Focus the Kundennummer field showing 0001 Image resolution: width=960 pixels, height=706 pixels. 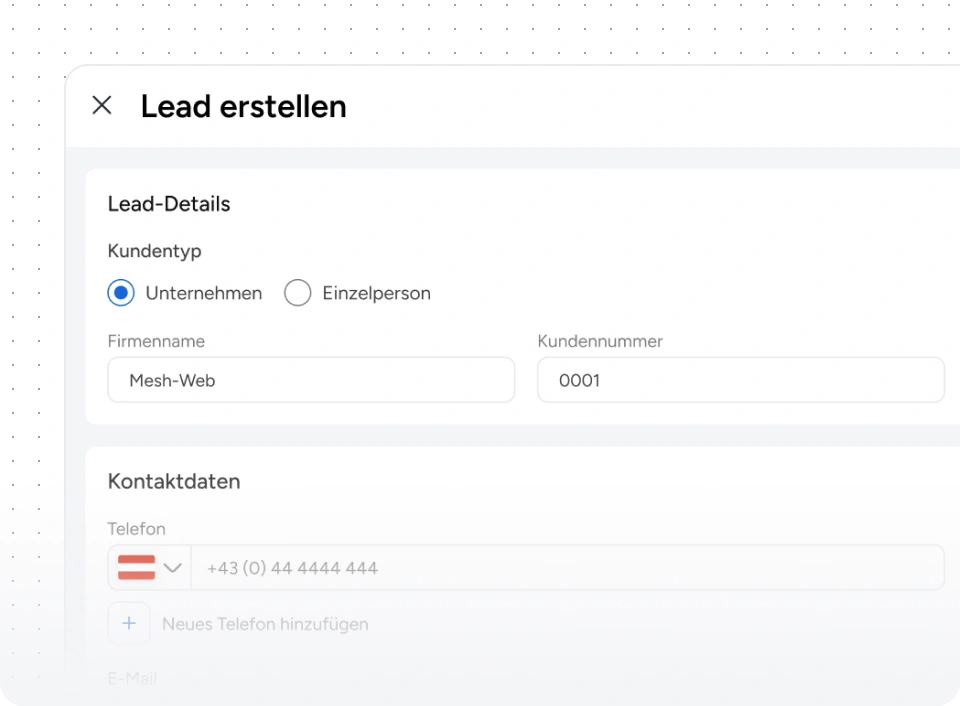pyautogui.click(x=740, y=380)
